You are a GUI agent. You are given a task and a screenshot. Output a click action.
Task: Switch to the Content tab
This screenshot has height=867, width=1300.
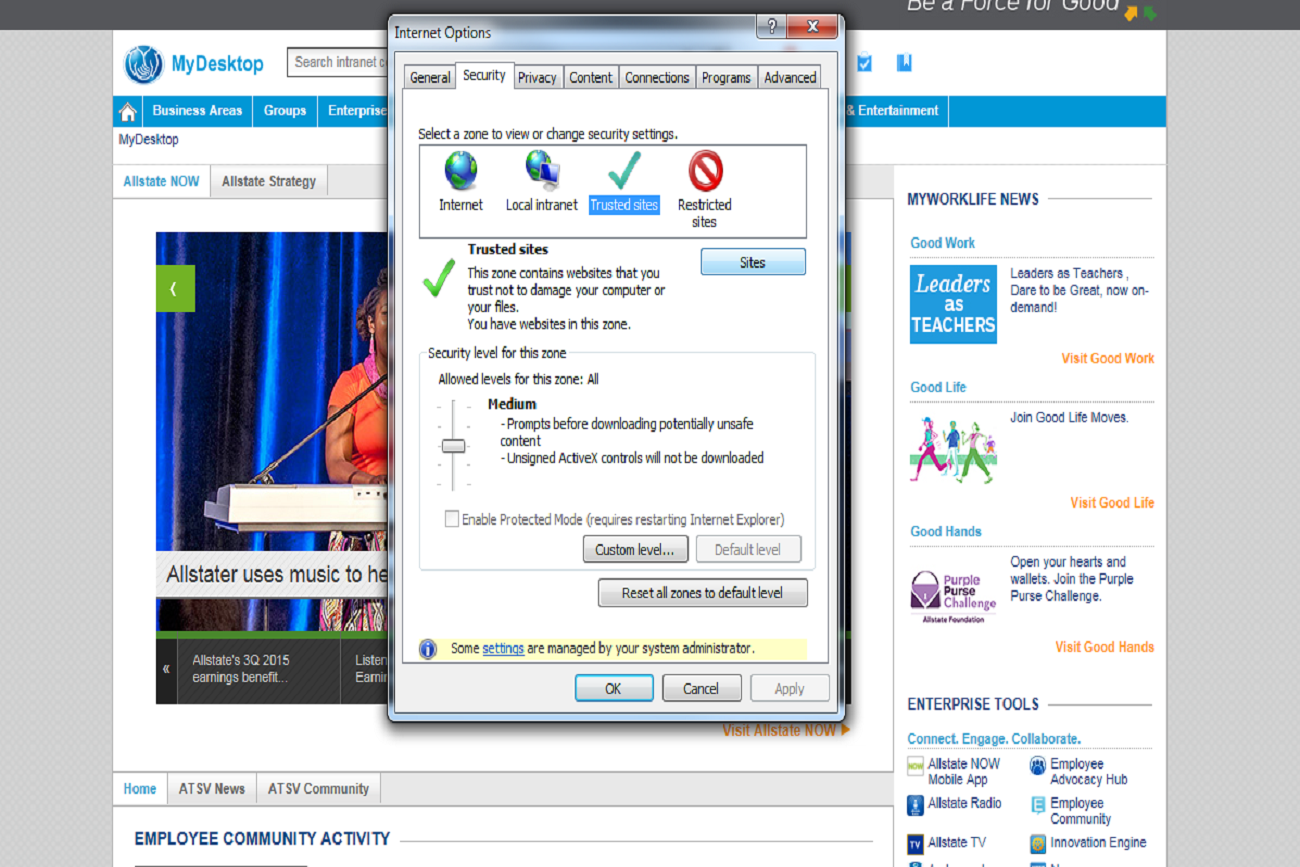[591, 78]
